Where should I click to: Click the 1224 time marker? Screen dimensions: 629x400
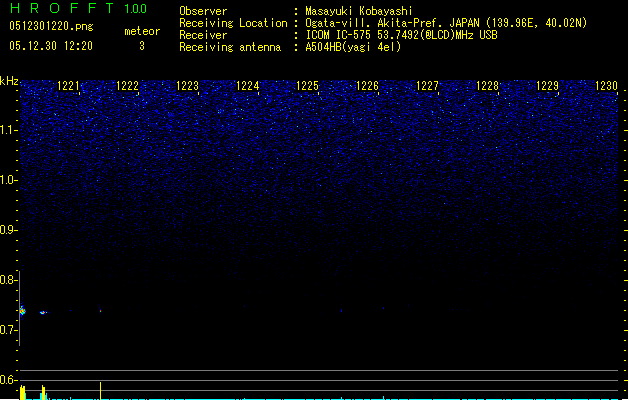point(248,86)
